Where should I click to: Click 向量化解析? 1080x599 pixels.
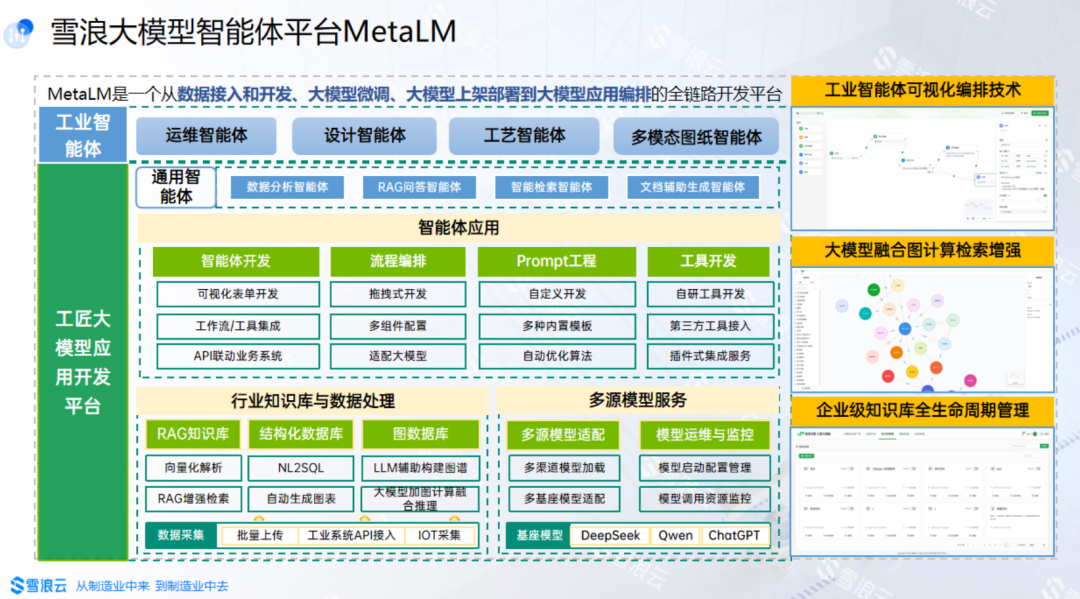(x=194, y=467)
